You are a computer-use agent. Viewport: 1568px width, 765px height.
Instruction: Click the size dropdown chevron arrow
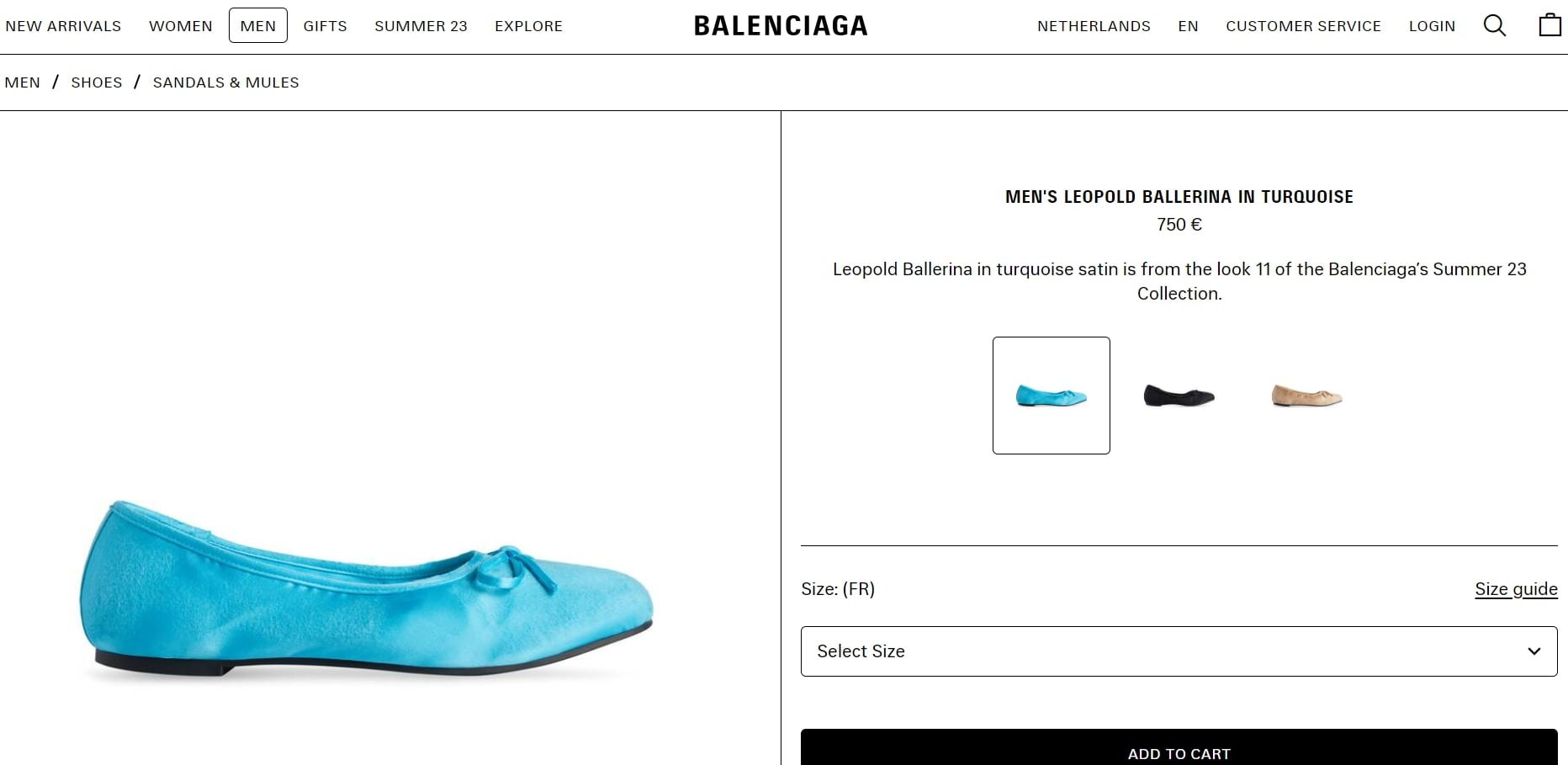1534,651
